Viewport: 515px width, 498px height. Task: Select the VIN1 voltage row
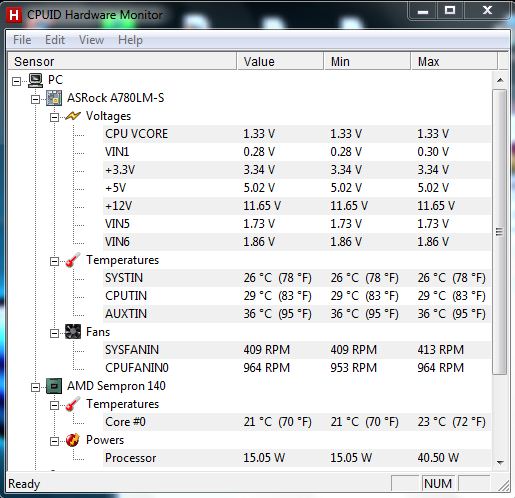click(x=297, y=152)
